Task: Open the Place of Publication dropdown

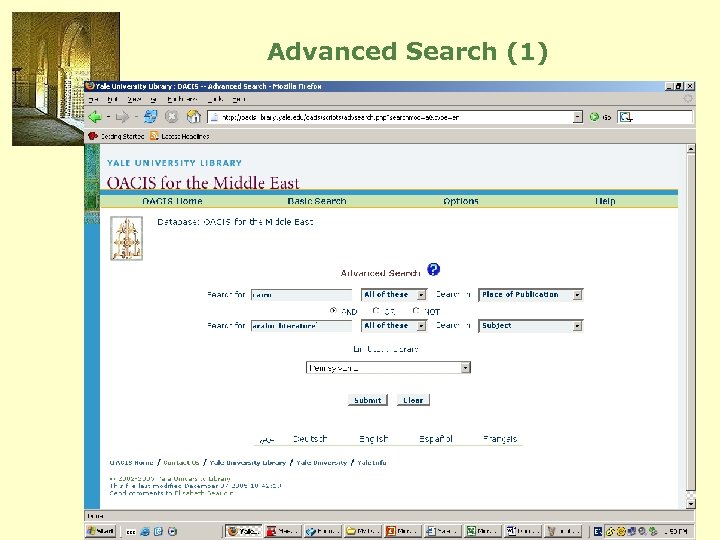Action: click(x=530, y=295)
